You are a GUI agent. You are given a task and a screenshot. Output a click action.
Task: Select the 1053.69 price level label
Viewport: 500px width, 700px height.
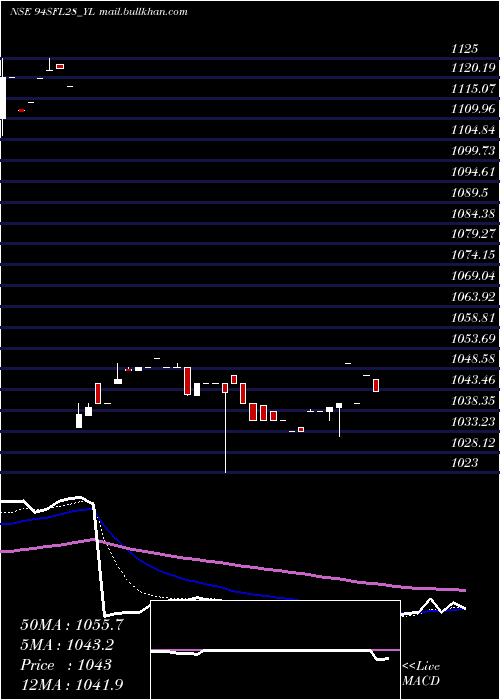(x=473, y=338)
